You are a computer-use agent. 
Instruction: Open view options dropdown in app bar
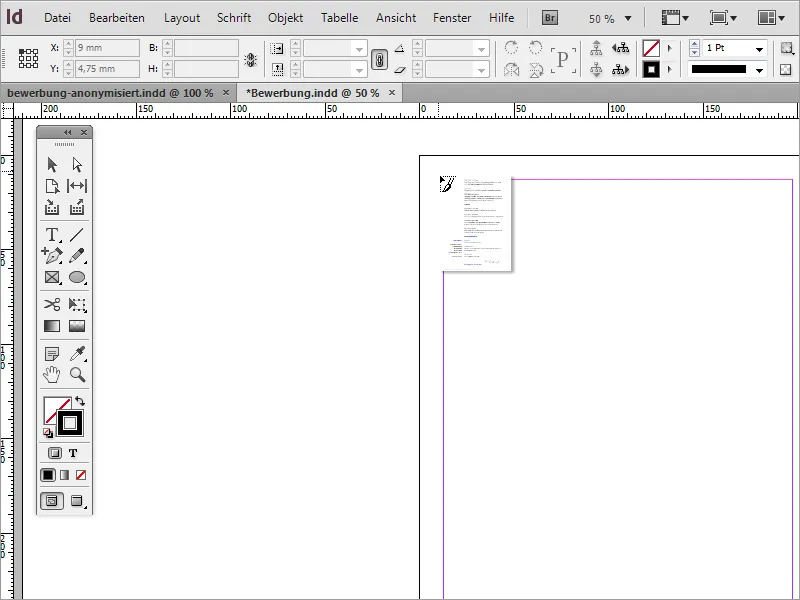pos(675,18)
